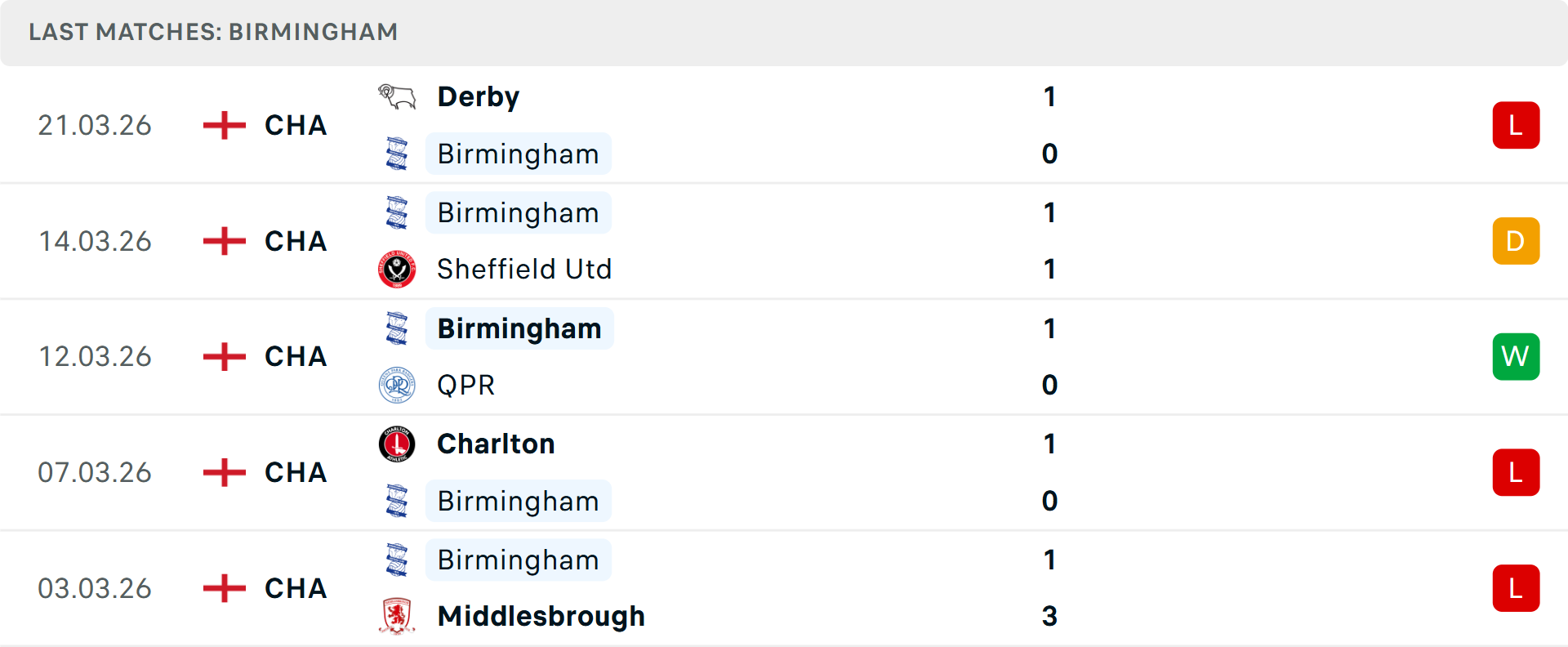Click the green W badge for the QPR win
The width and height of the screenshot is (1568, 647).
coord(1516,356)
